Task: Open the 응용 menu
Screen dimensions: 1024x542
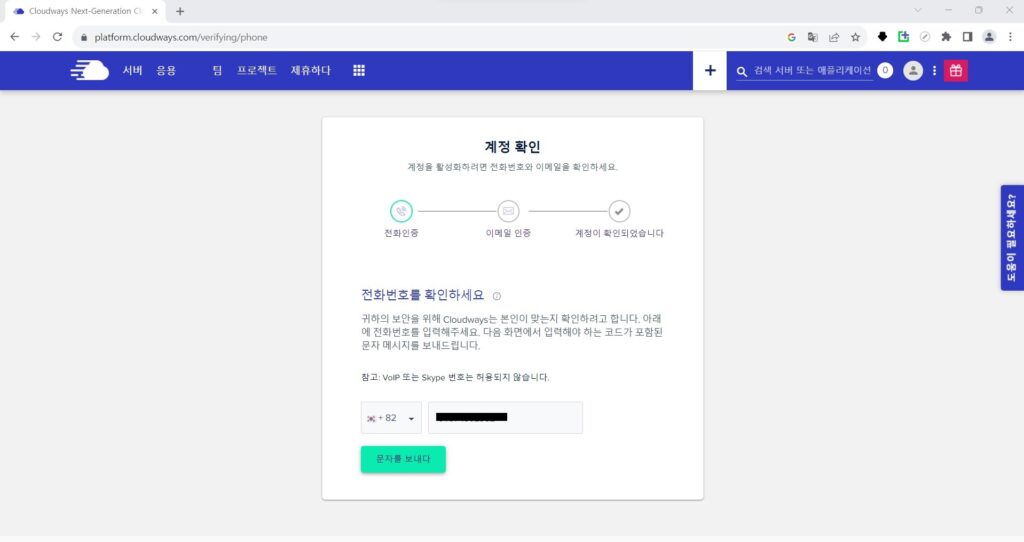Action: point(166,71)
